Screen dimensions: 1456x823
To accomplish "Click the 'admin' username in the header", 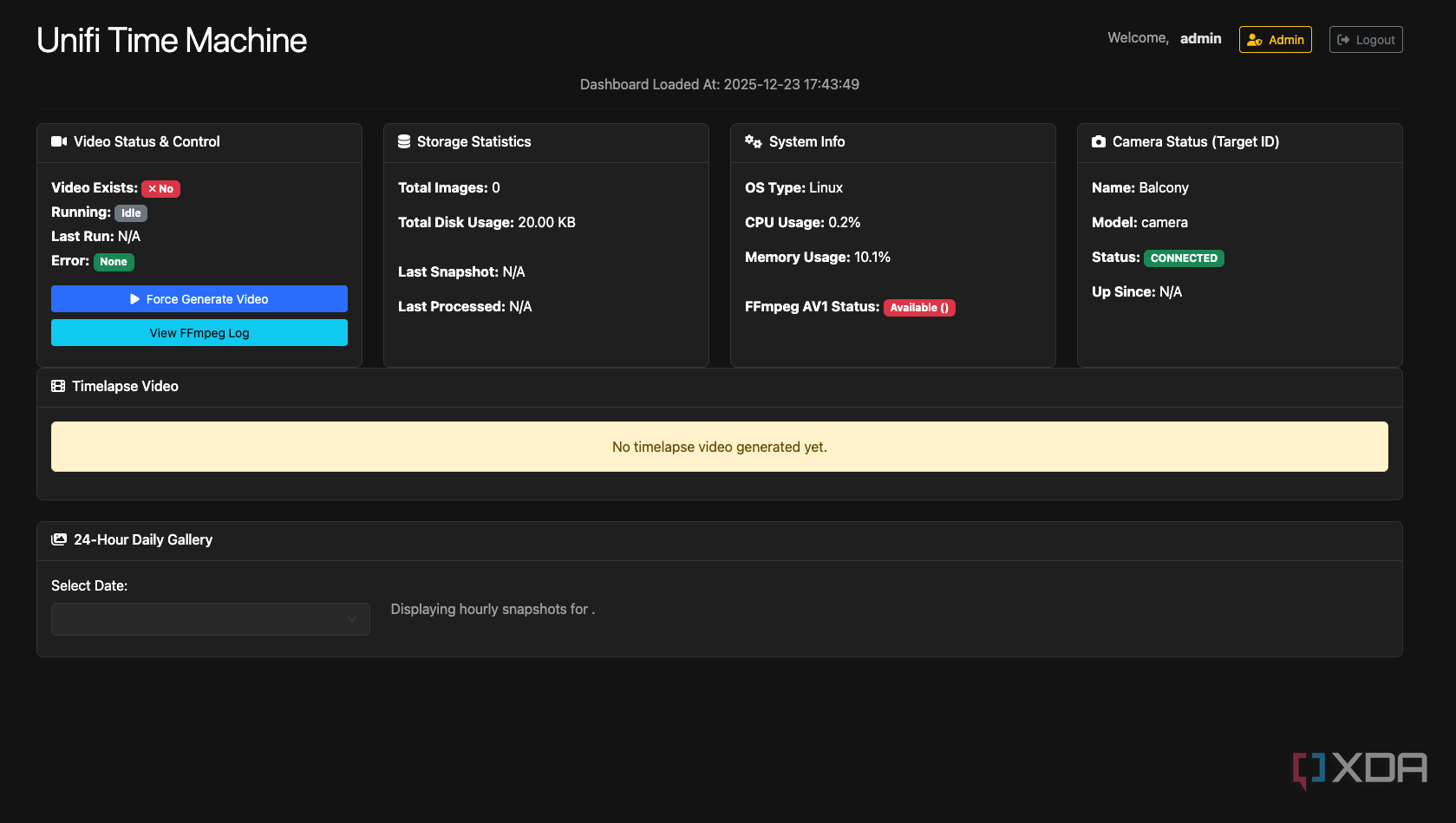I will click(1200, 38).
